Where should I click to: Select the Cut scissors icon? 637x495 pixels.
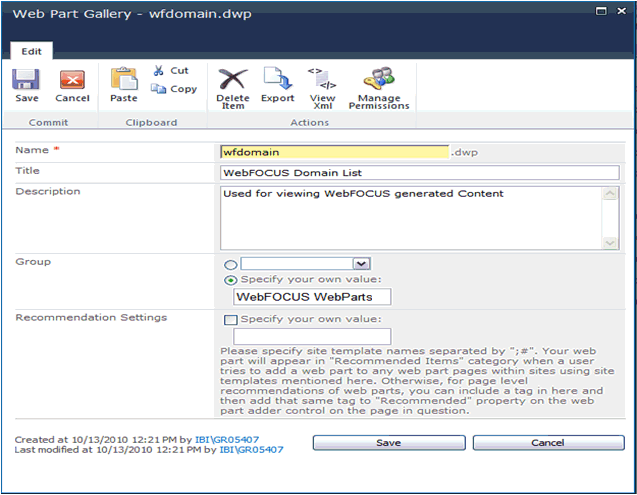point(160,71)
